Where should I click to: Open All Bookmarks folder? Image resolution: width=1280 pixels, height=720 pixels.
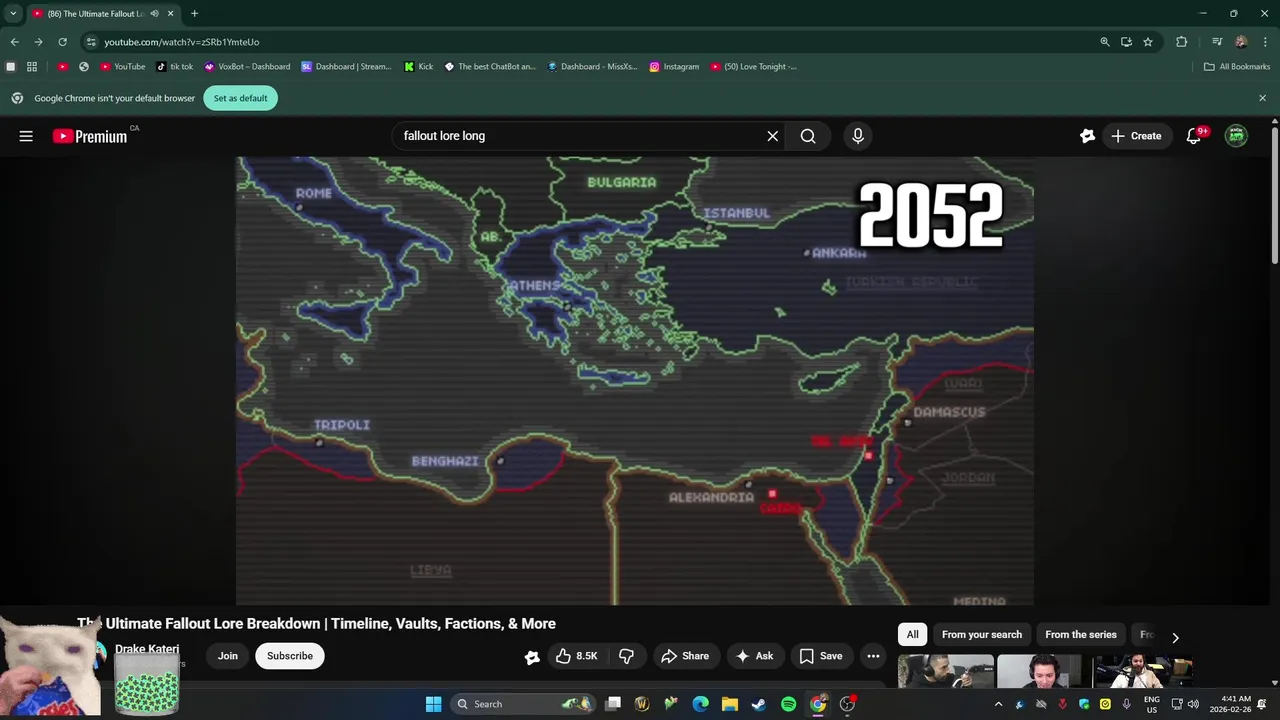[x=1237, y=67]
